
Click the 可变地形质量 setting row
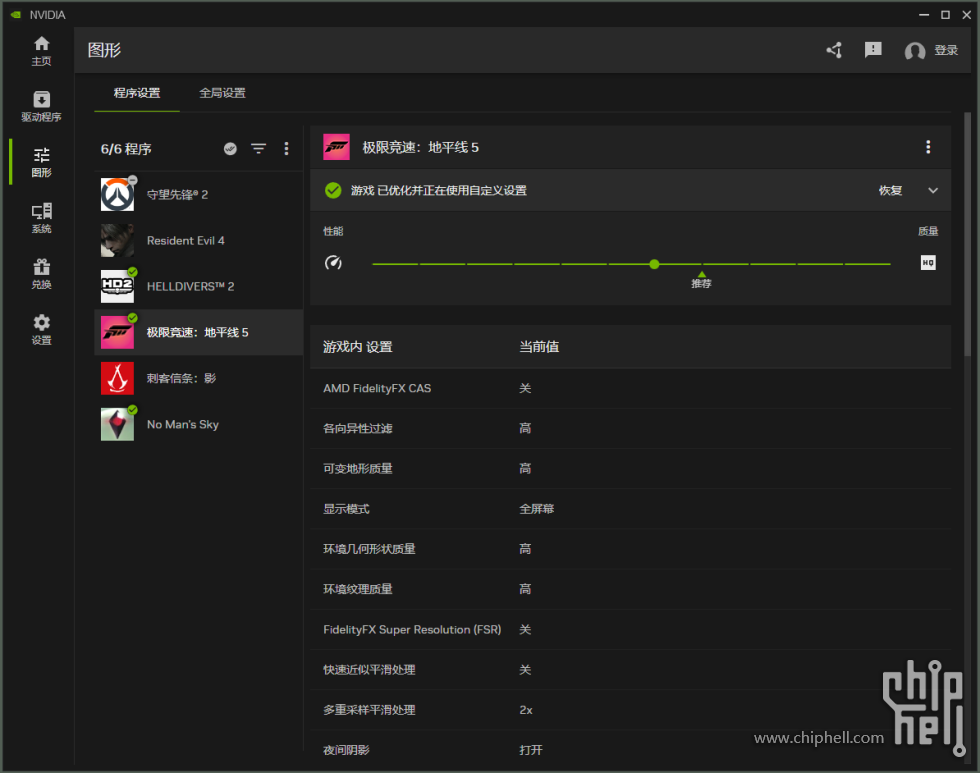coord(630,469)
